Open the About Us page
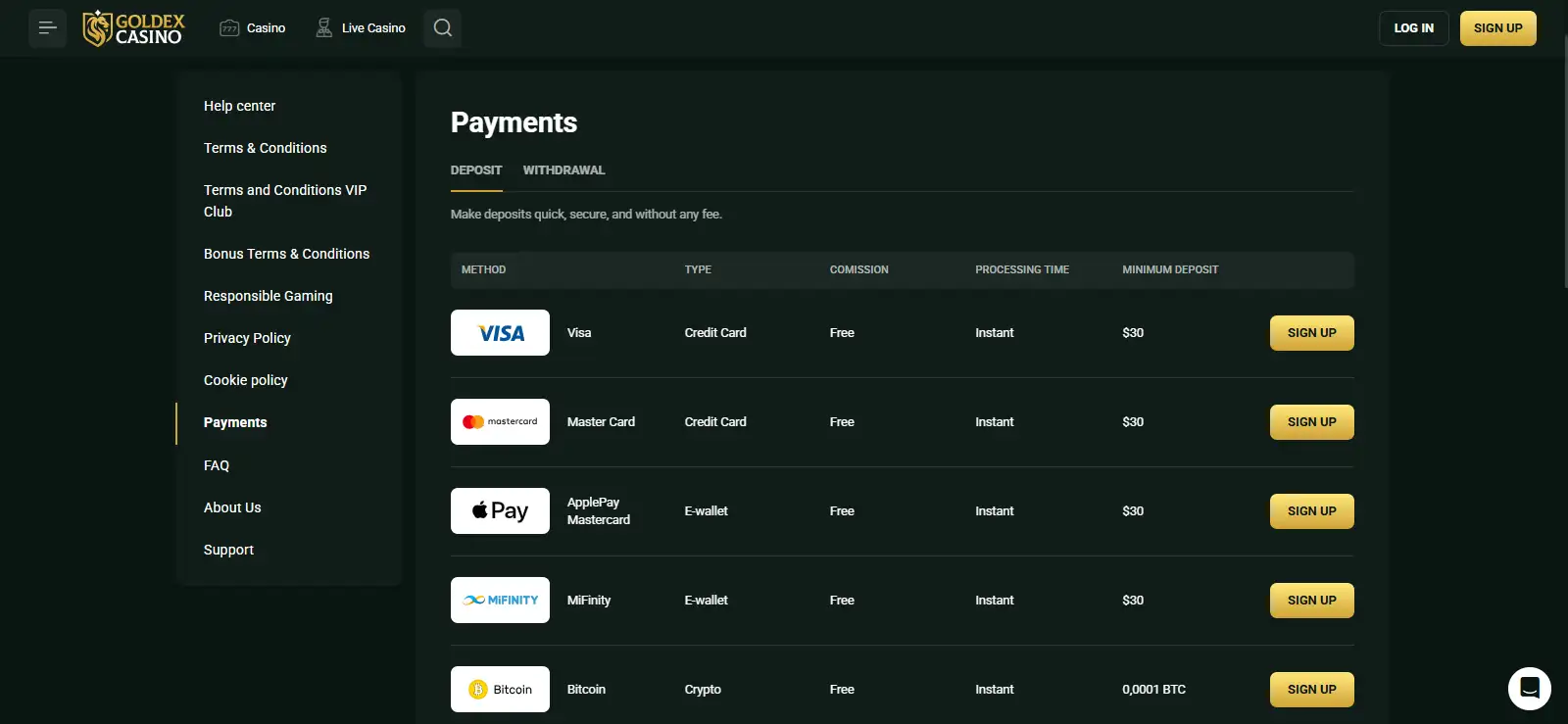The width and height of the screenshot is (1568, 724). 232,507
